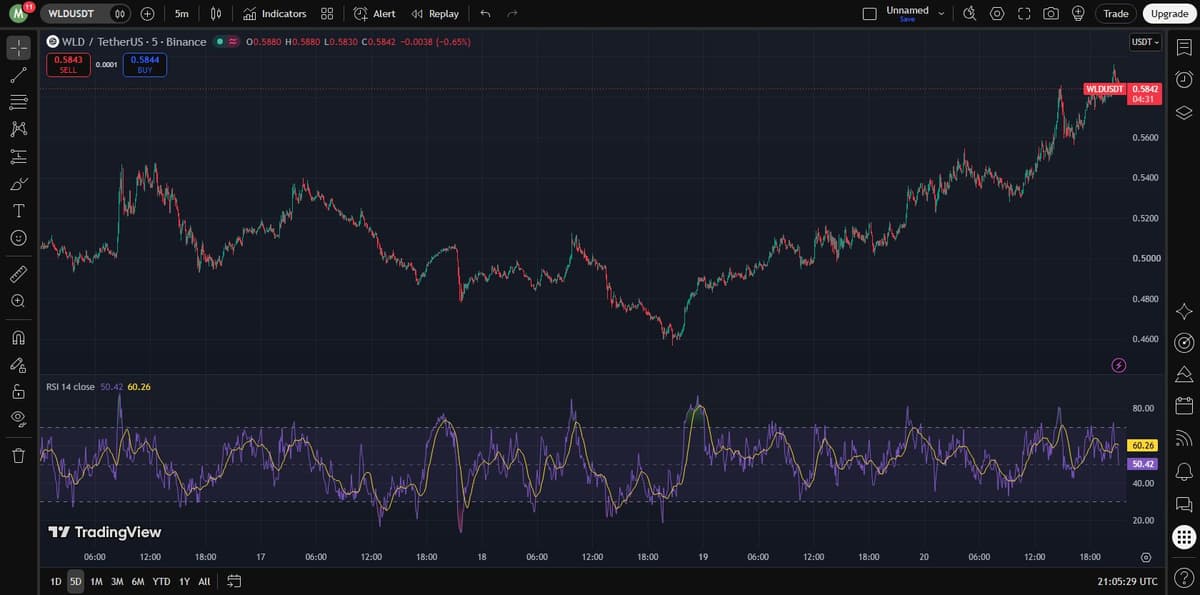Viewport: 1200px width, 595px height.
Task: Open the apps grid menu
Action: tap(1184, 538)
